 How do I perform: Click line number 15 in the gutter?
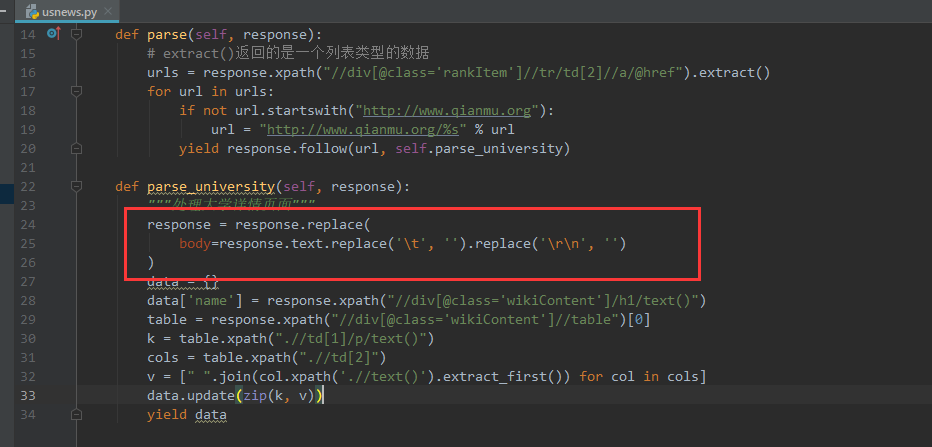pos(28,53)
